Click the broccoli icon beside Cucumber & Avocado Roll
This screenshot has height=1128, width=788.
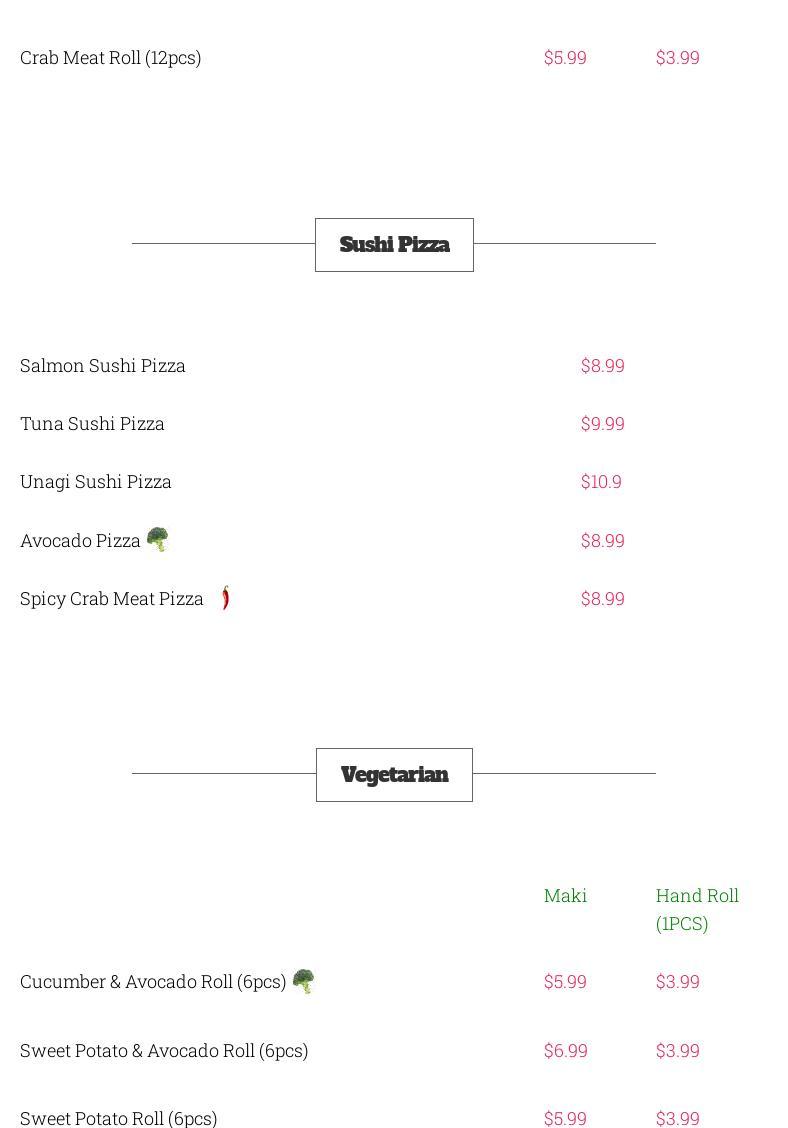coord(303,981)
